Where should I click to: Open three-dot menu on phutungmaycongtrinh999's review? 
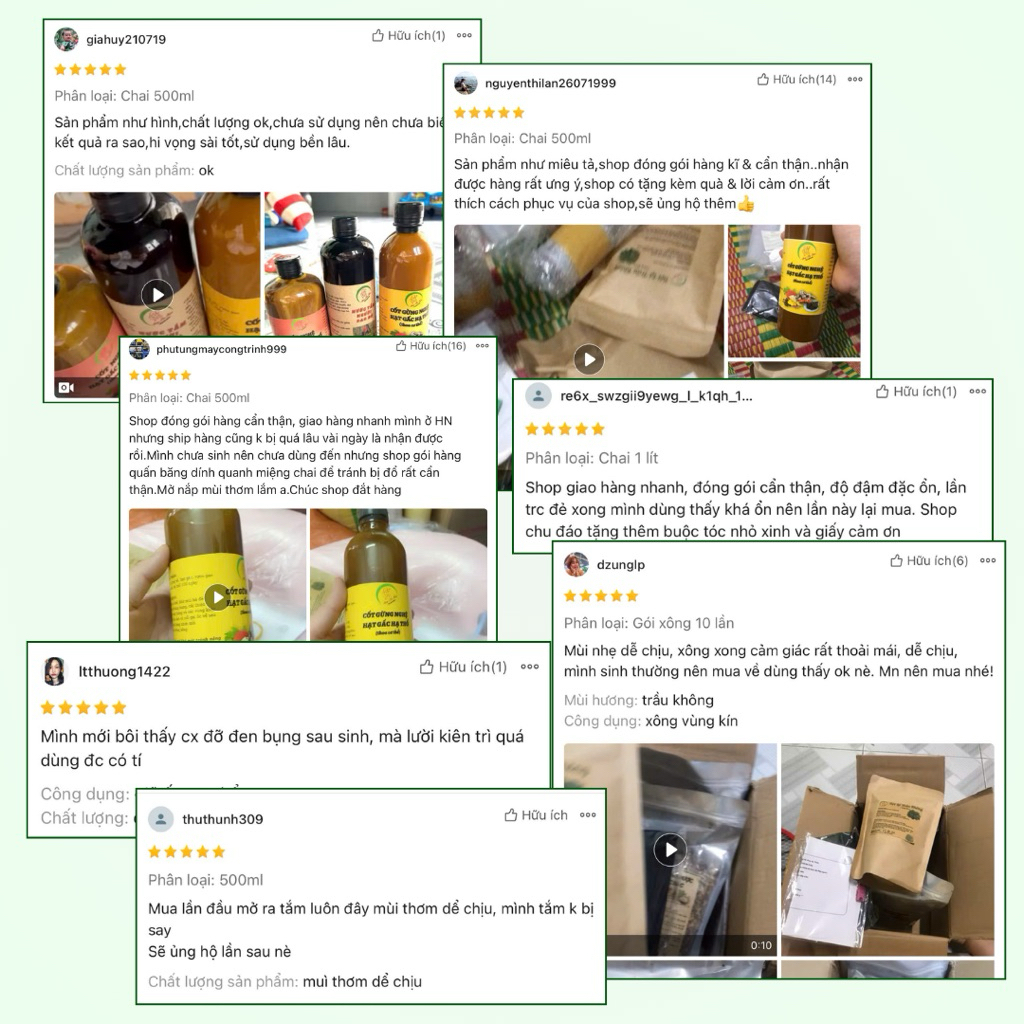[x=482, y=345]
